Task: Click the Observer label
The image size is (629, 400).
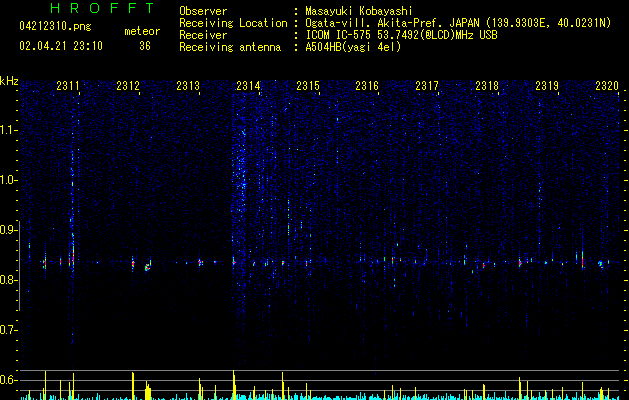Action: (x=203, y=11)
